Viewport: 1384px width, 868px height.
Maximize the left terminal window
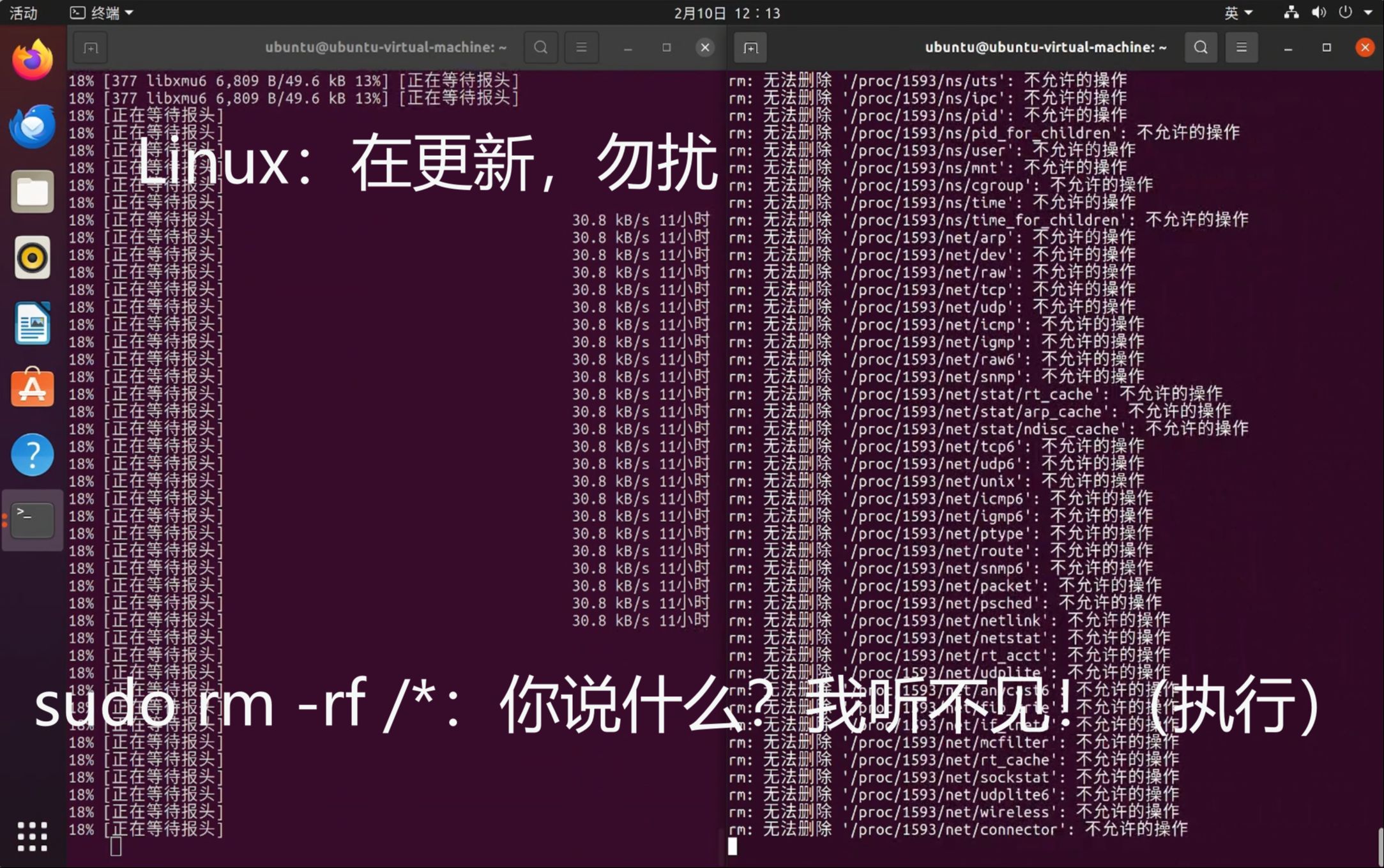667,47
